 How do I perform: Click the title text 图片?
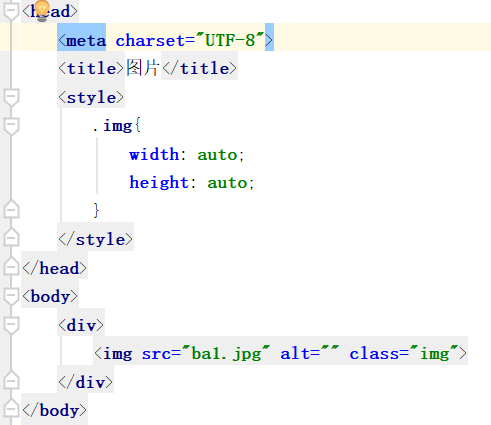pos(142,68)
